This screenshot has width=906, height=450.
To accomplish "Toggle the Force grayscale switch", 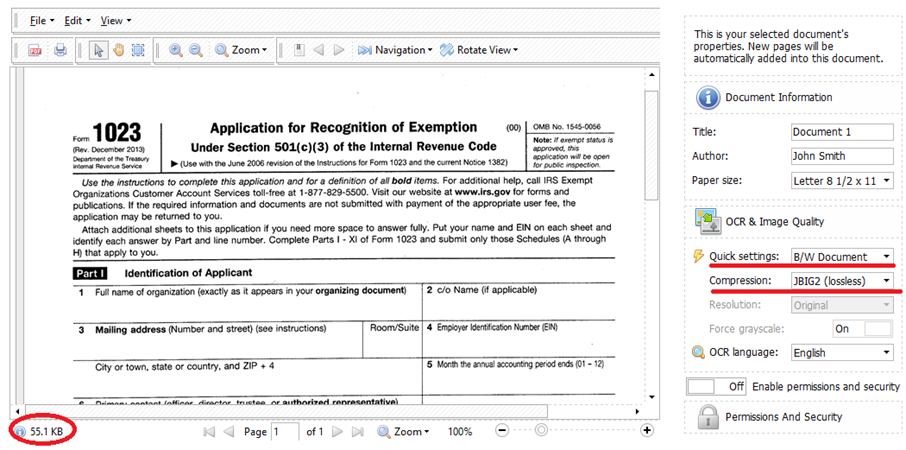I will (x=863, y=329).
